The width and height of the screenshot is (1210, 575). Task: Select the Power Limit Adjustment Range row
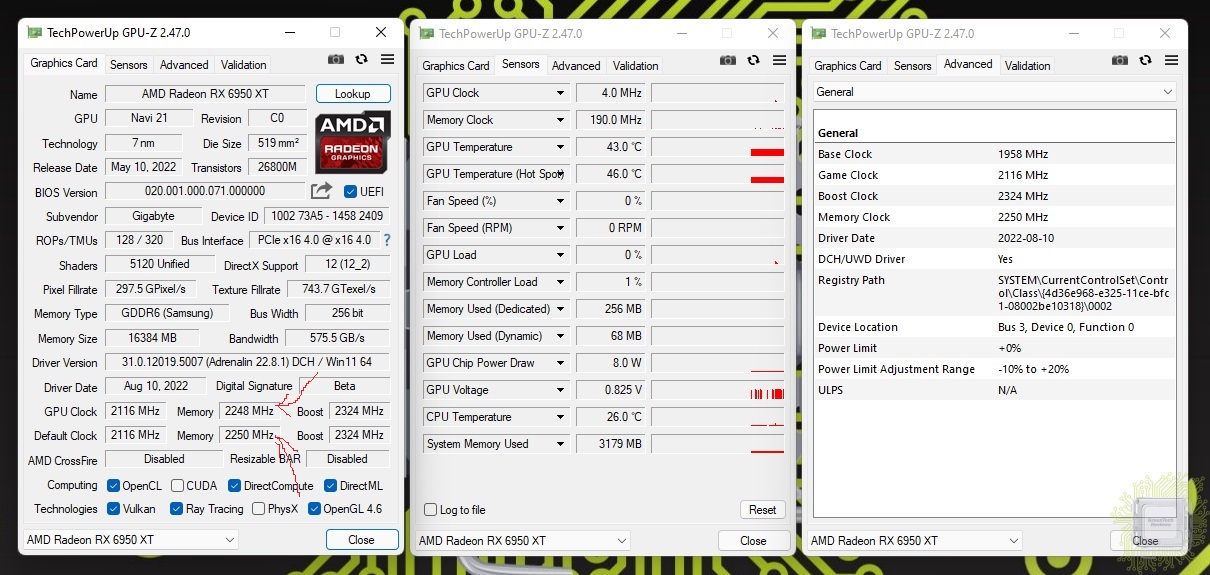click(994, 369)
